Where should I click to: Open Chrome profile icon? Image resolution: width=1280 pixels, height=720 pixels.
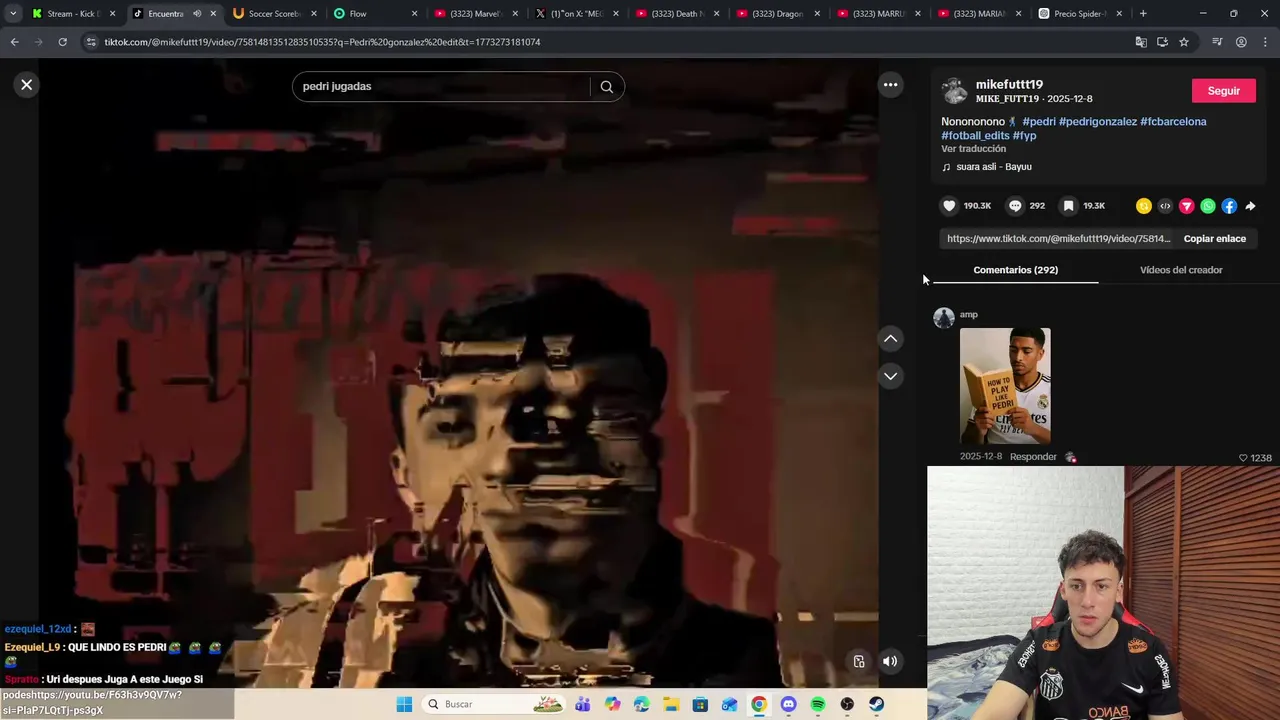click(1241, 42)
